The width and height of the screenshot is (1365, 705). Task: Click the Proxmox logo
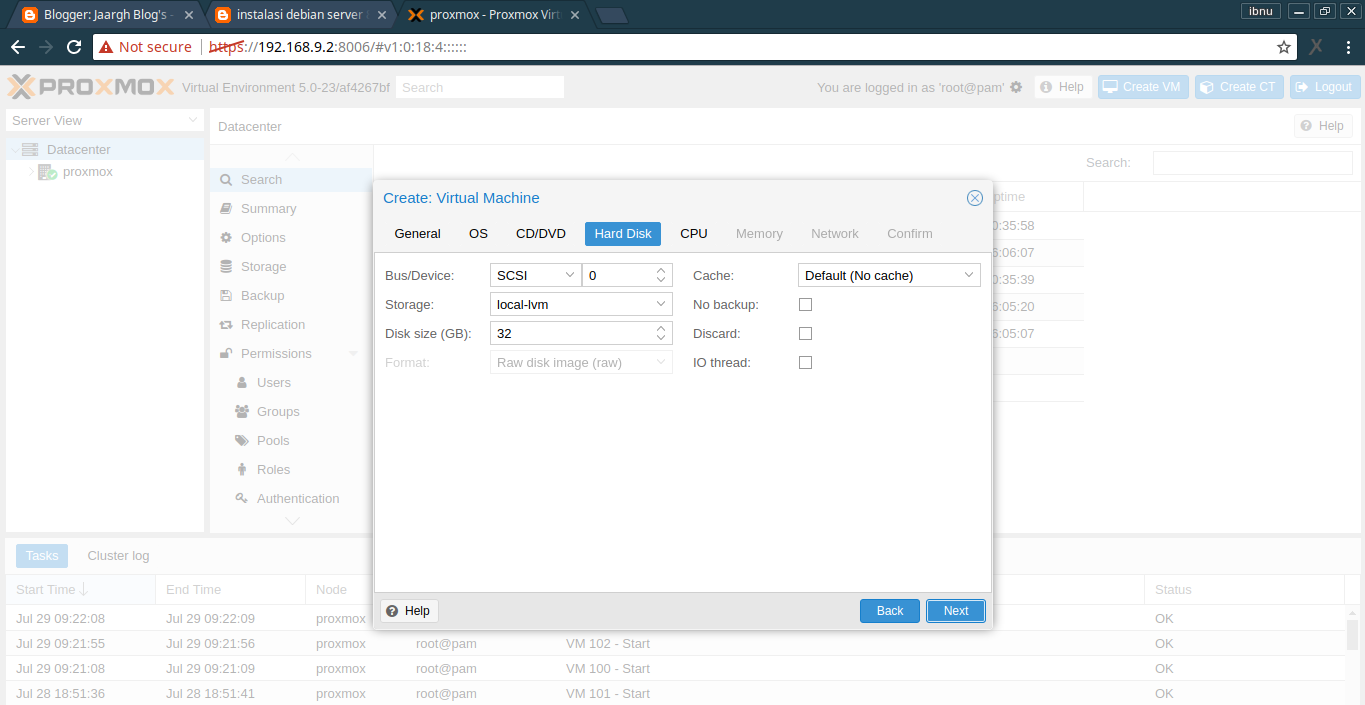coord(91,88)
